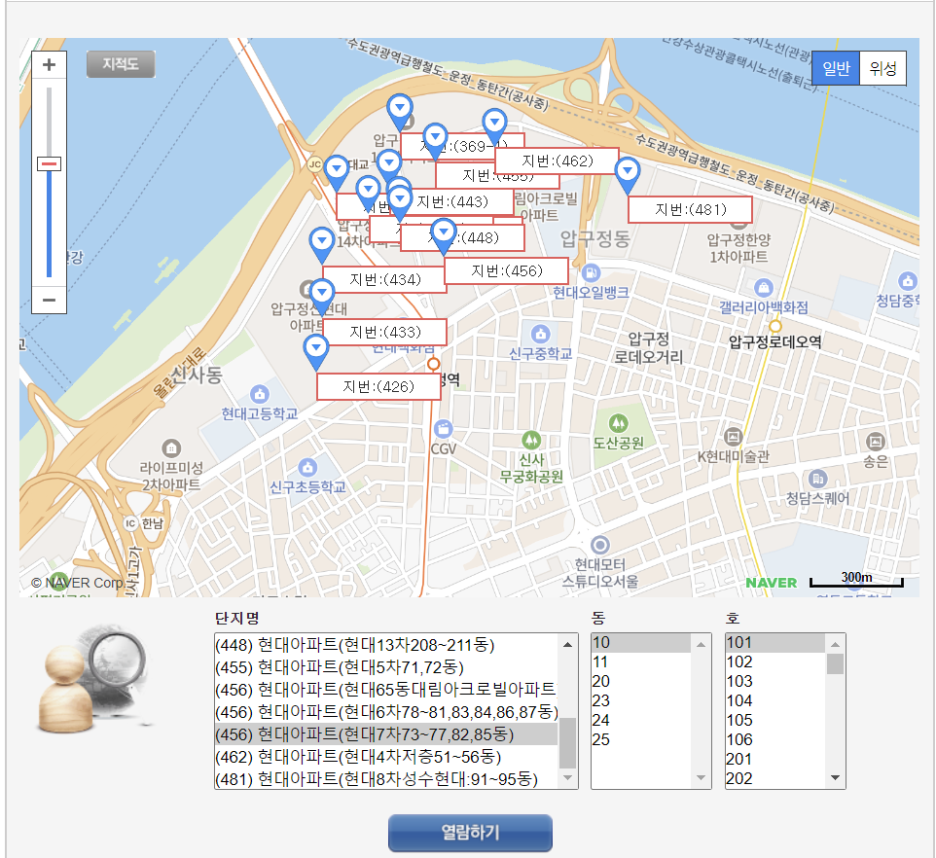Select (462) 현대4차저층51~56동 entry
This screenshot has width=936, height=858.
tap(386, 756)
